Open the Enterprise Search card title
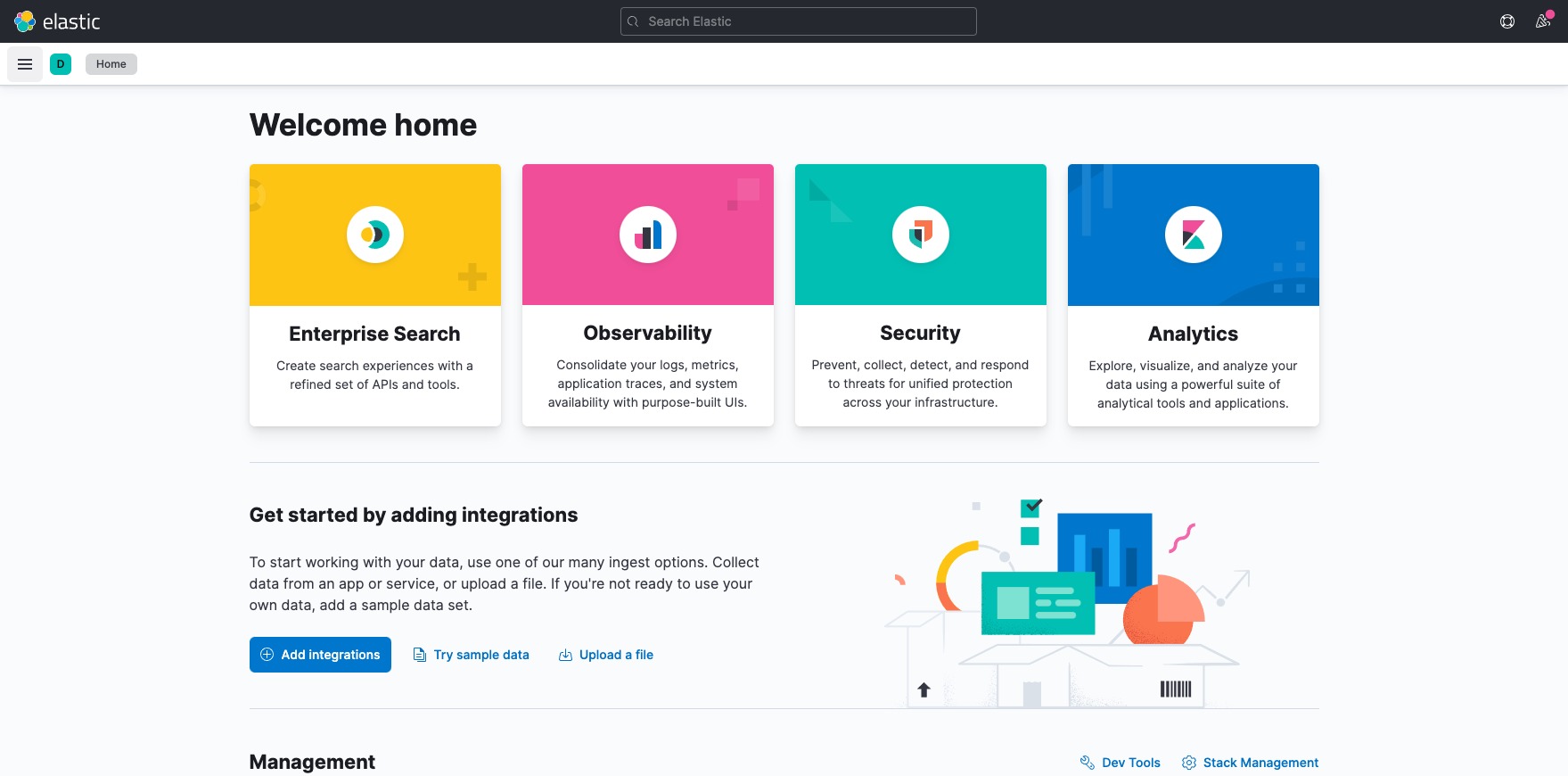The width and height of the screenshot is (1568, 776). (x=375, y=334)
